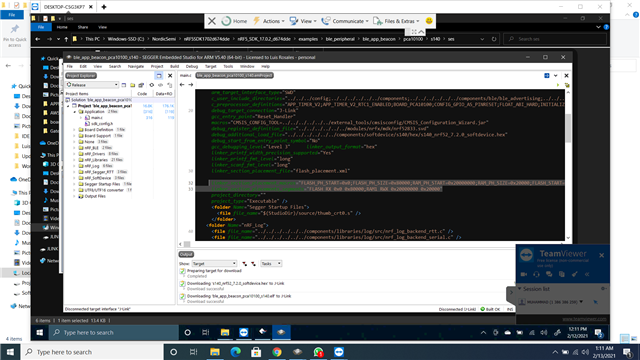
Task: Click the editor split window icon
Action: [x=547, y=76]
